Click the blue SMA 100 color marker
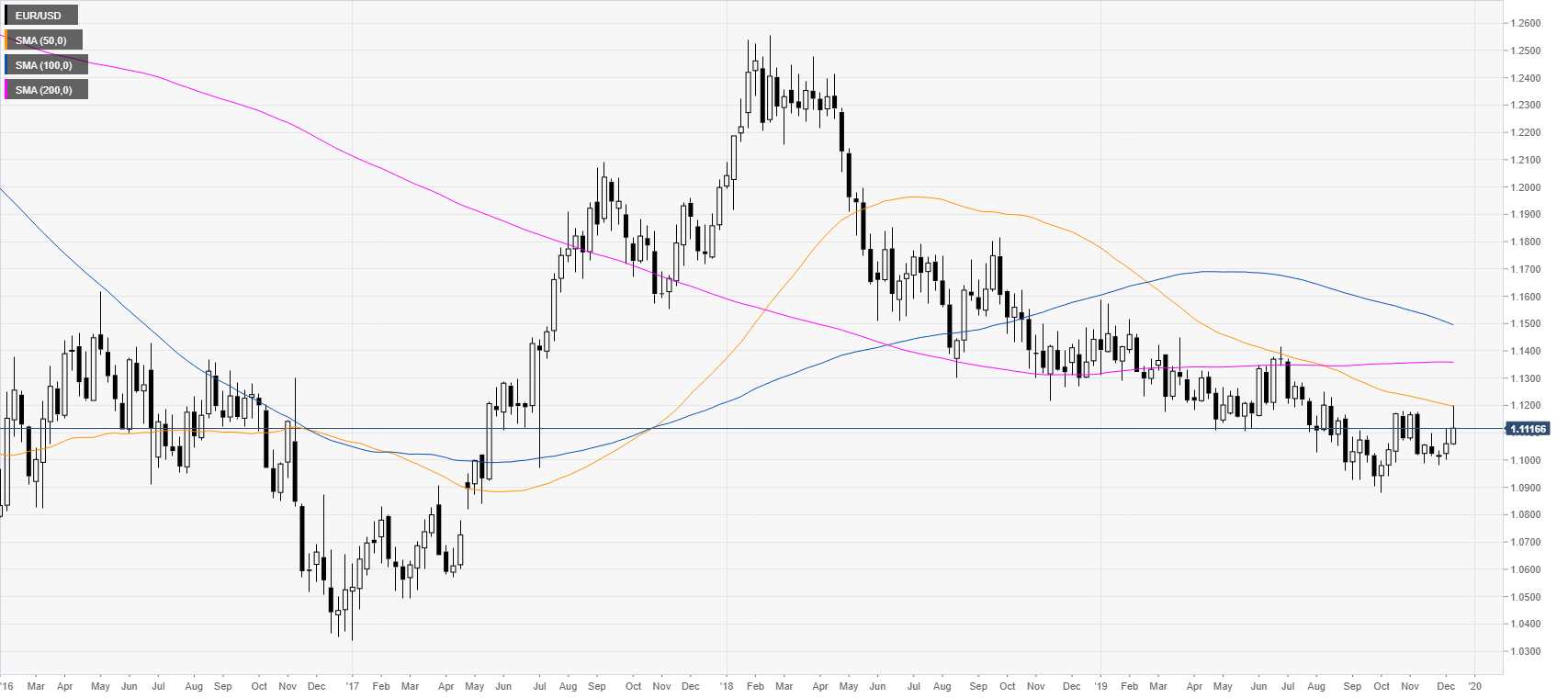 [6, 65]
